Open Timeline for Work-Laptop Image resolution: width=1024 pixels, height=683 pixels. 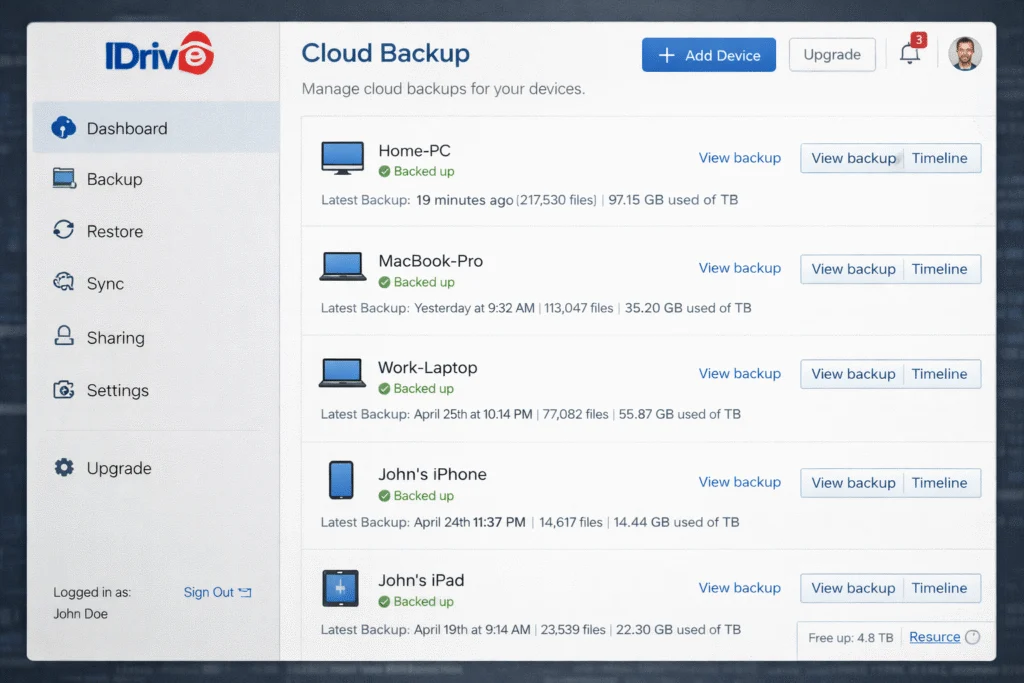click(940, 373)
